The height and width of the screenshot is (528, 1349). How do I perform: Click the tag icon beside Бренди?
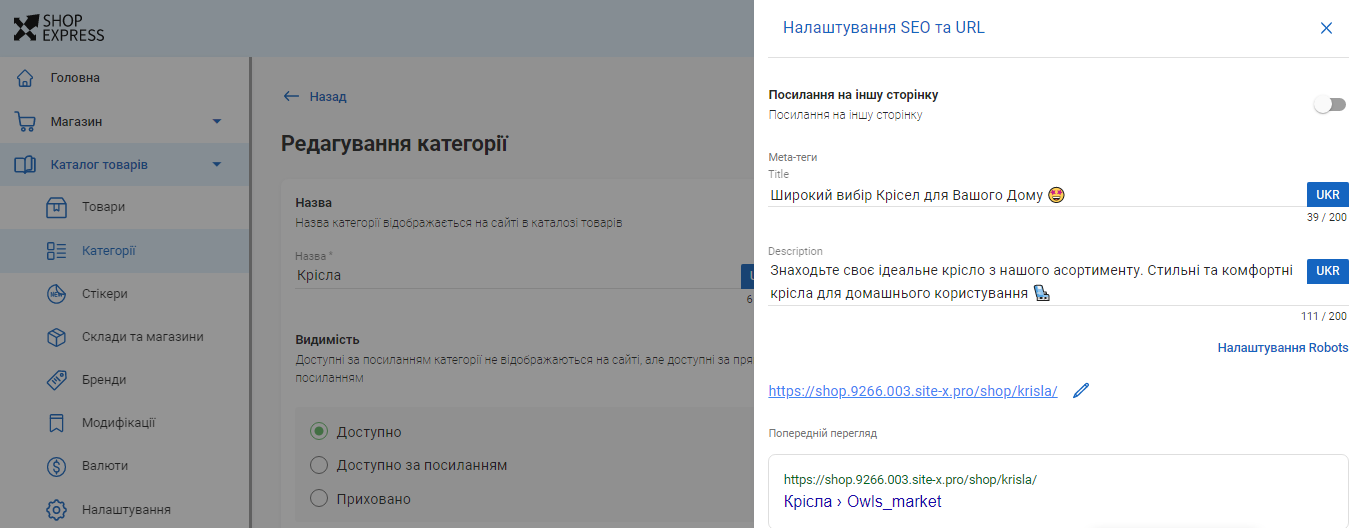(57, 380)
